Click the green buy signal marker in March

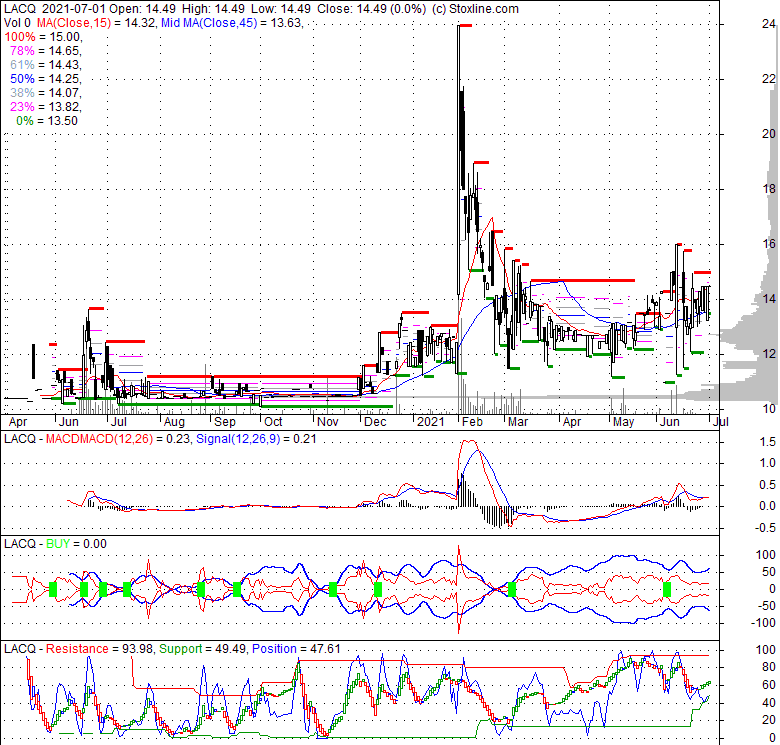(x=512, y=589)
